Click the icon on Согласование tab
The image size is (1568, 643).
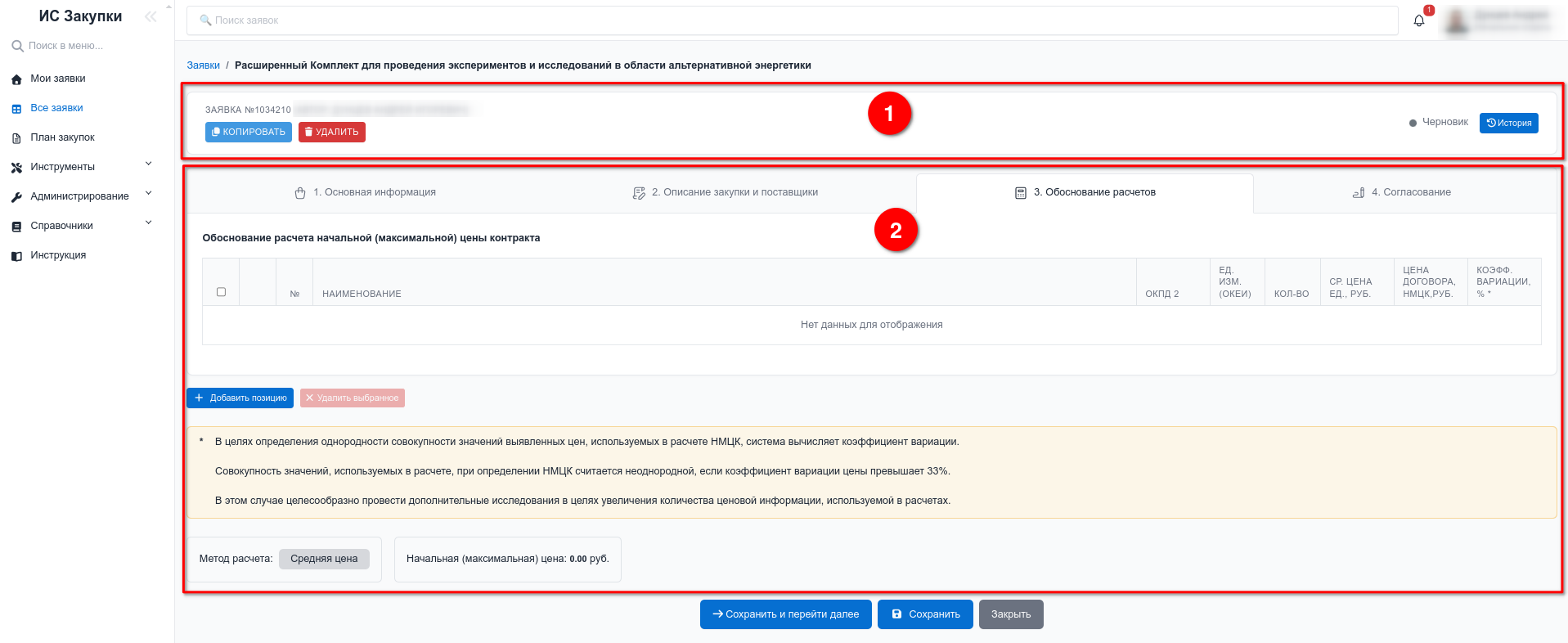[x=1359, y=193]
